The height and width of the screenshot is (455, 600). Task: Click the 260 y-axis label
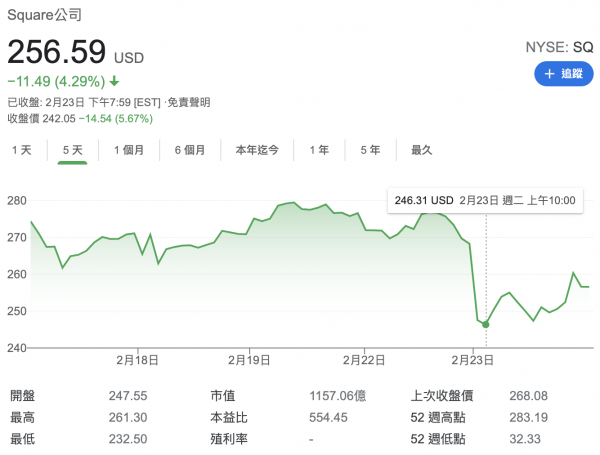(x=17, y=274)
